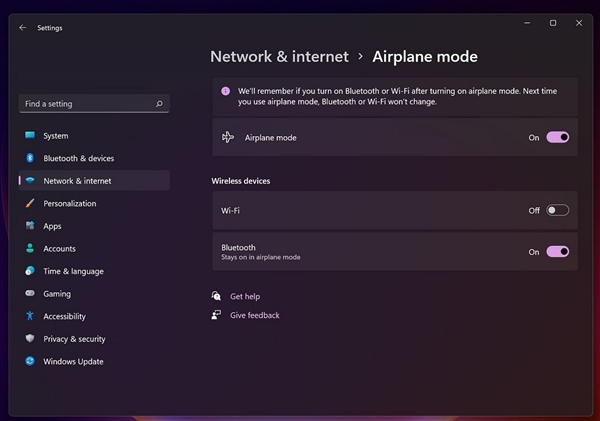Click the Gaming controller icon
The image size is (600, 421).
(x=30, y=294)
